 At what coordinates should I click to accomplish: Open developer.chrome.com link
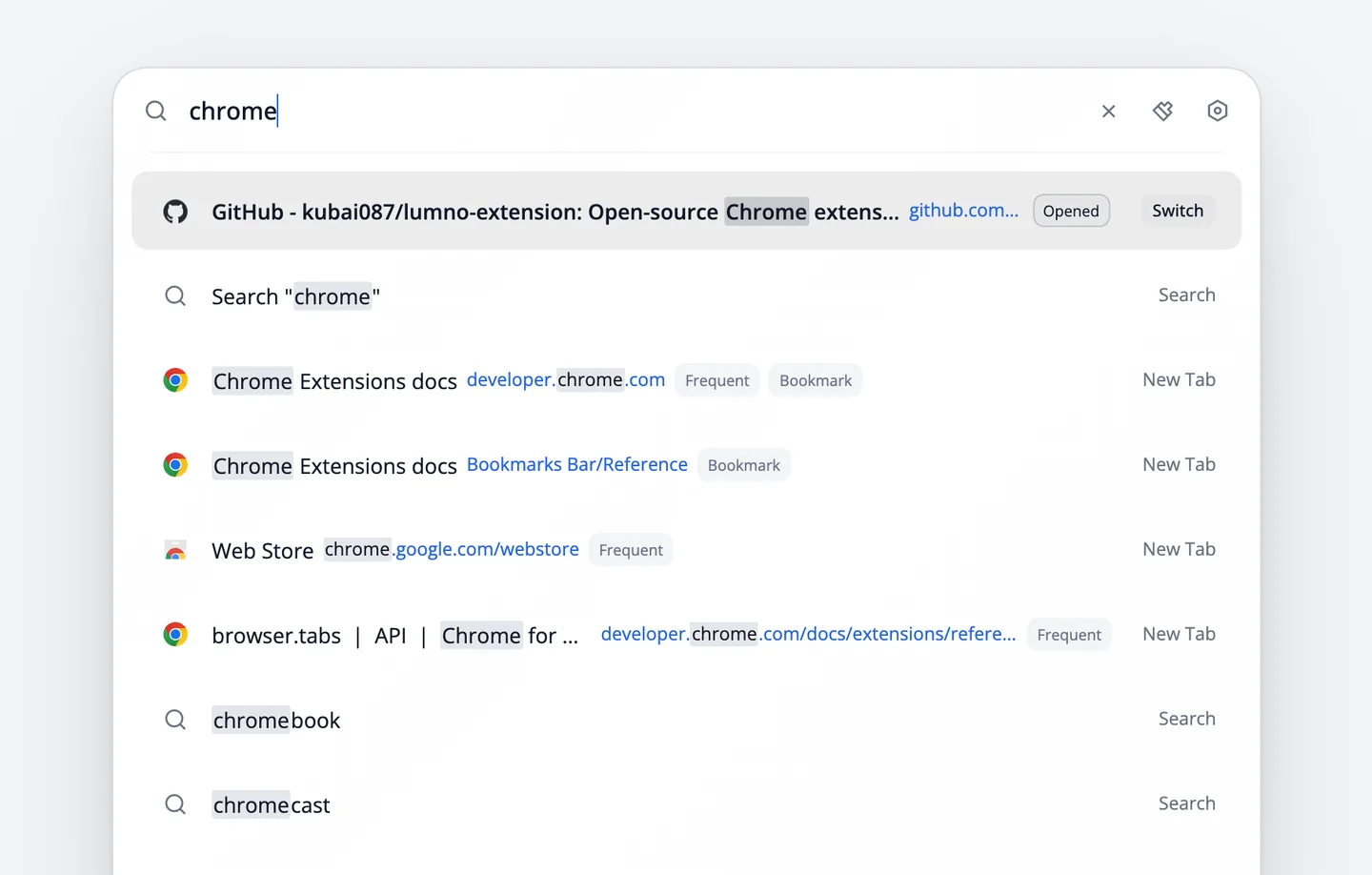(x=566, y=380)
